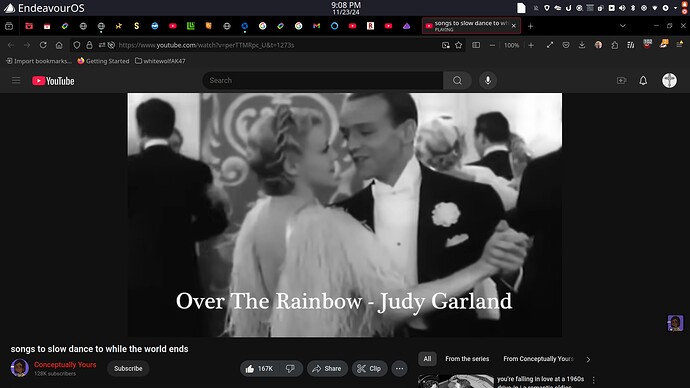Open the floating avatar icon beside the video
Image resolution: width=690 pixels, height=388 pixels.
click(x=675, y=323)
